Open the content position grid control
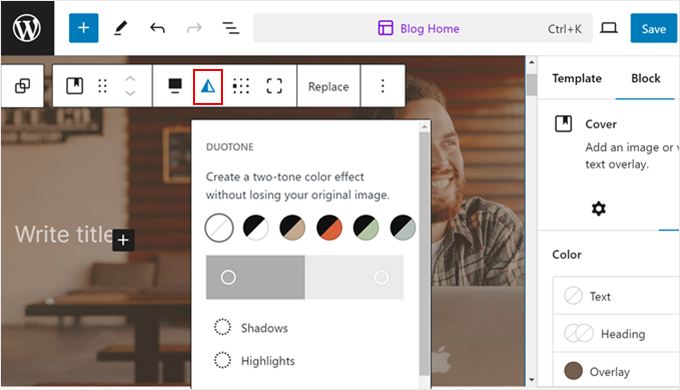This screenshot has width=680, height=390. coord(241,86)
